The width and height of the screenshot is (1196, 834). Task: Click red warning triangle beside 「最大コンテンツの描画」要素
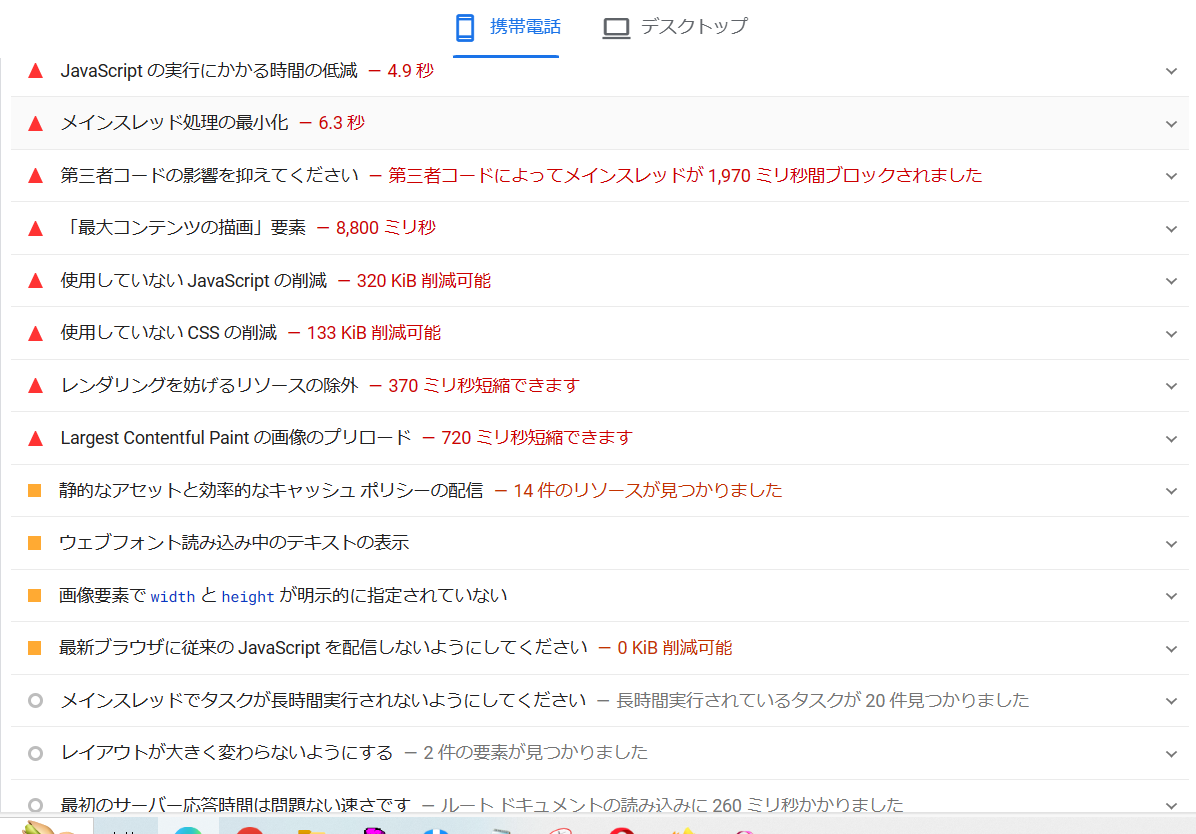click(x=36, y=228)
